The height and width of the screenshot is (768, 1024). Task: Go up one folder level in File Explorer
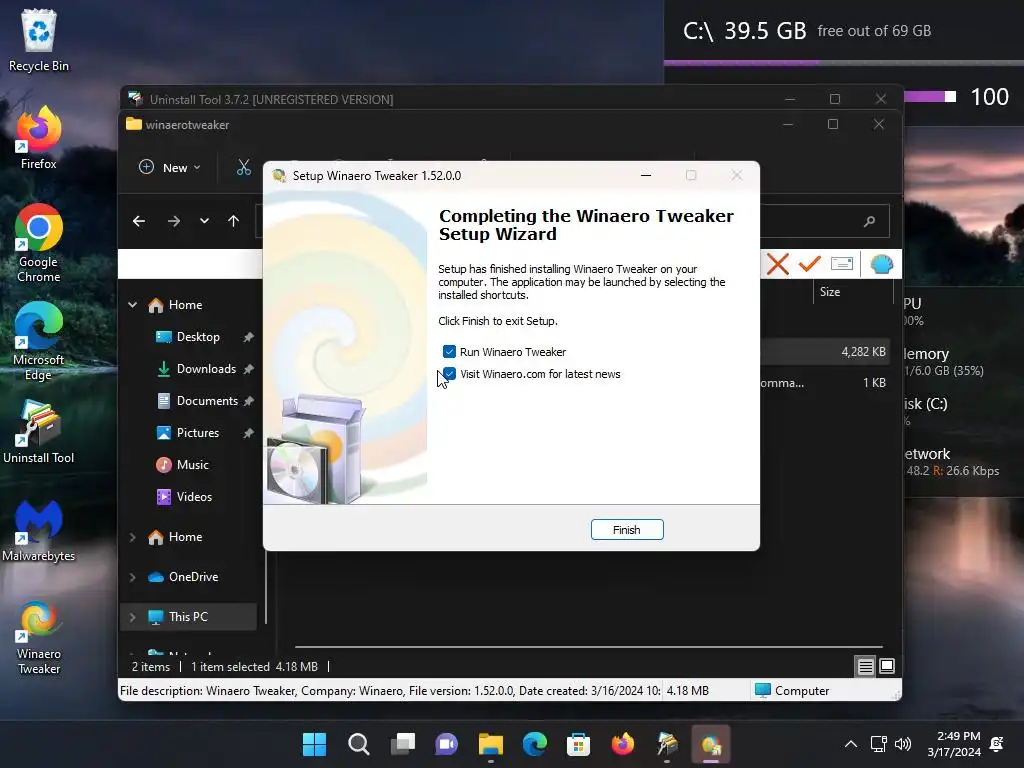pyautogui.click(x=233, y=221)
